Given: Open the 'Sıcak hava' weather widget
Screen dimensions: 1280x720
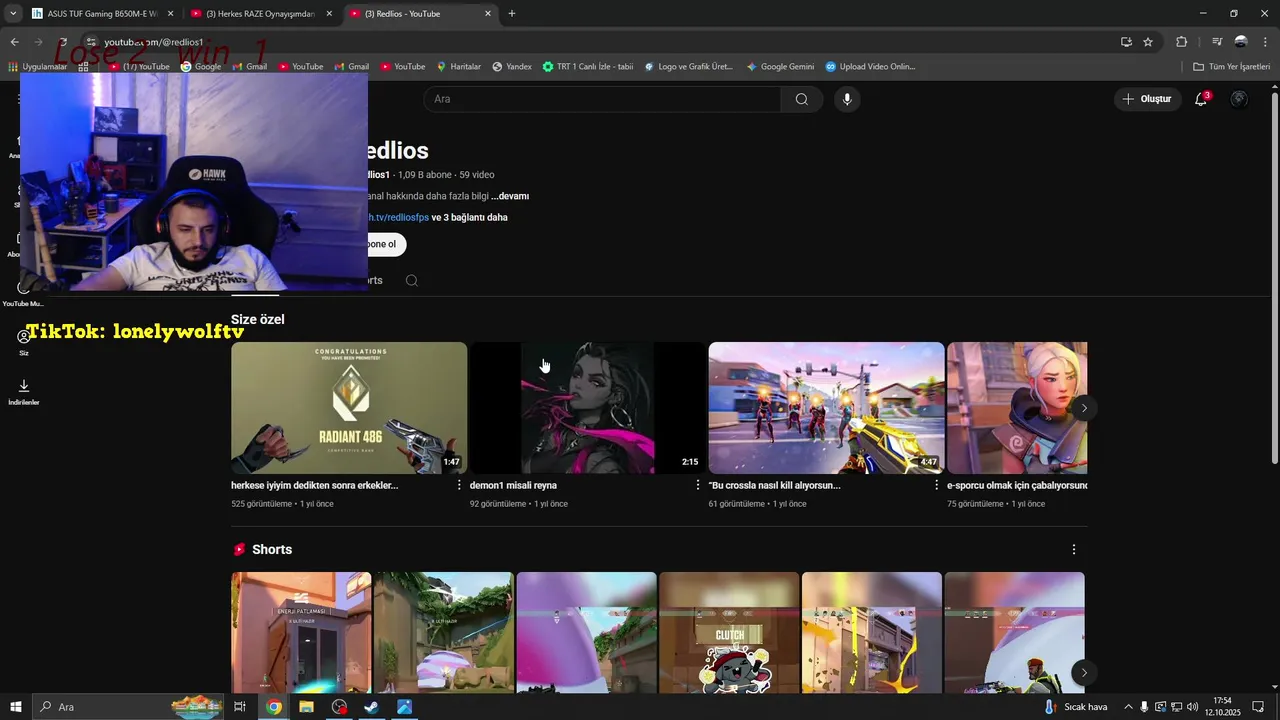Looking at the screenshot, I should pos(1076,707).
